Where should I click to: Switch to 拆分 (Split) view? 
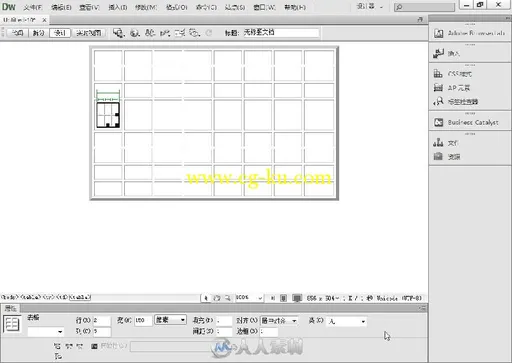pyautogui.click(x=38, y=33)
